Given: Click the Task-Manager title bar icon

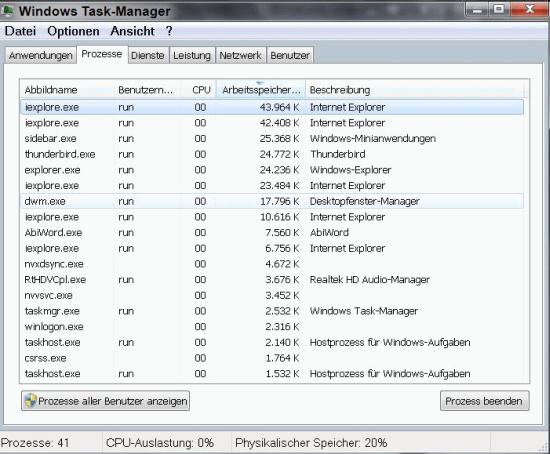Looking at the screenshot, I should 7,11.
